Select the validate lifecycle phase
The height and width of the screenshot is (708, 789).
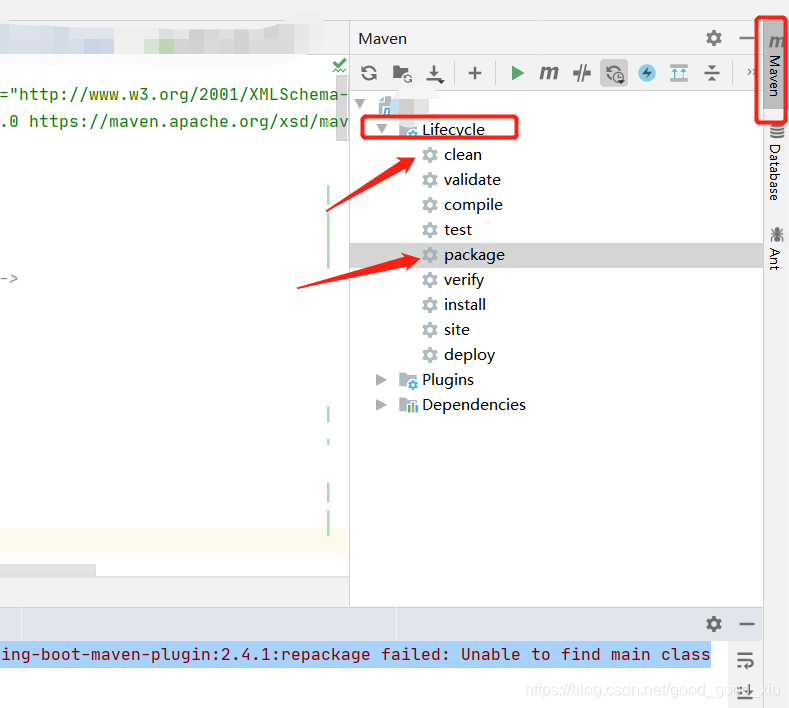click(472, 180)
